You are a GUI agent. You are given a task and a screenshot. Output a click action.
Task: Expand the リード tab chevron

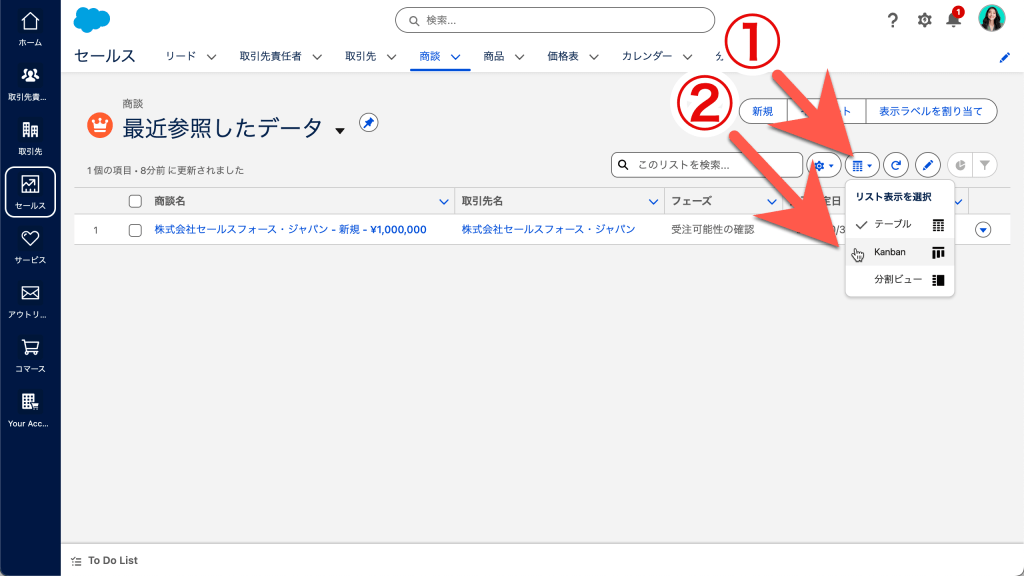tap(212, 57)
